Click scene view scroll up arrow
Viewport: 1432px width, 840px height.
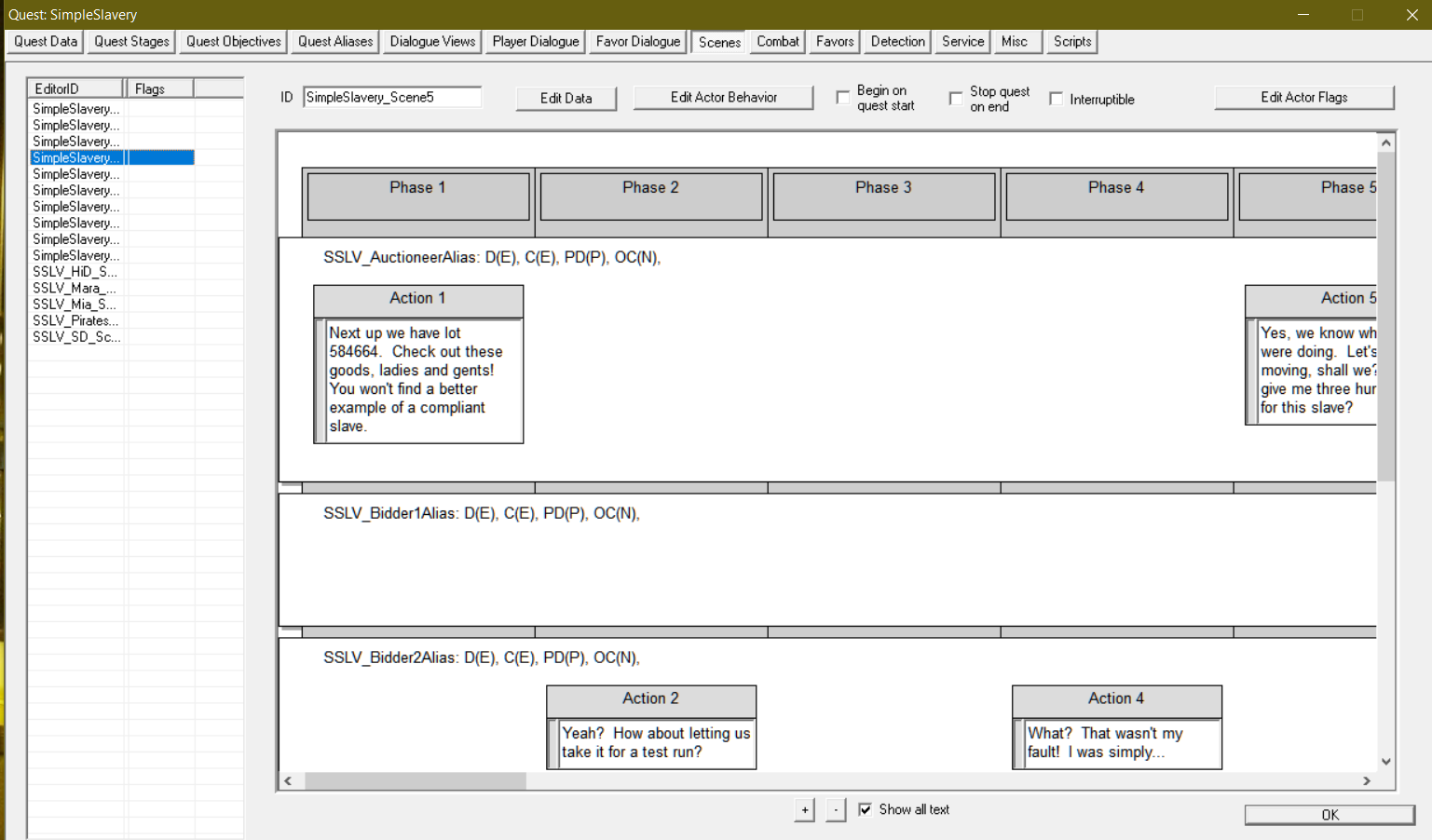point(1386,142)
